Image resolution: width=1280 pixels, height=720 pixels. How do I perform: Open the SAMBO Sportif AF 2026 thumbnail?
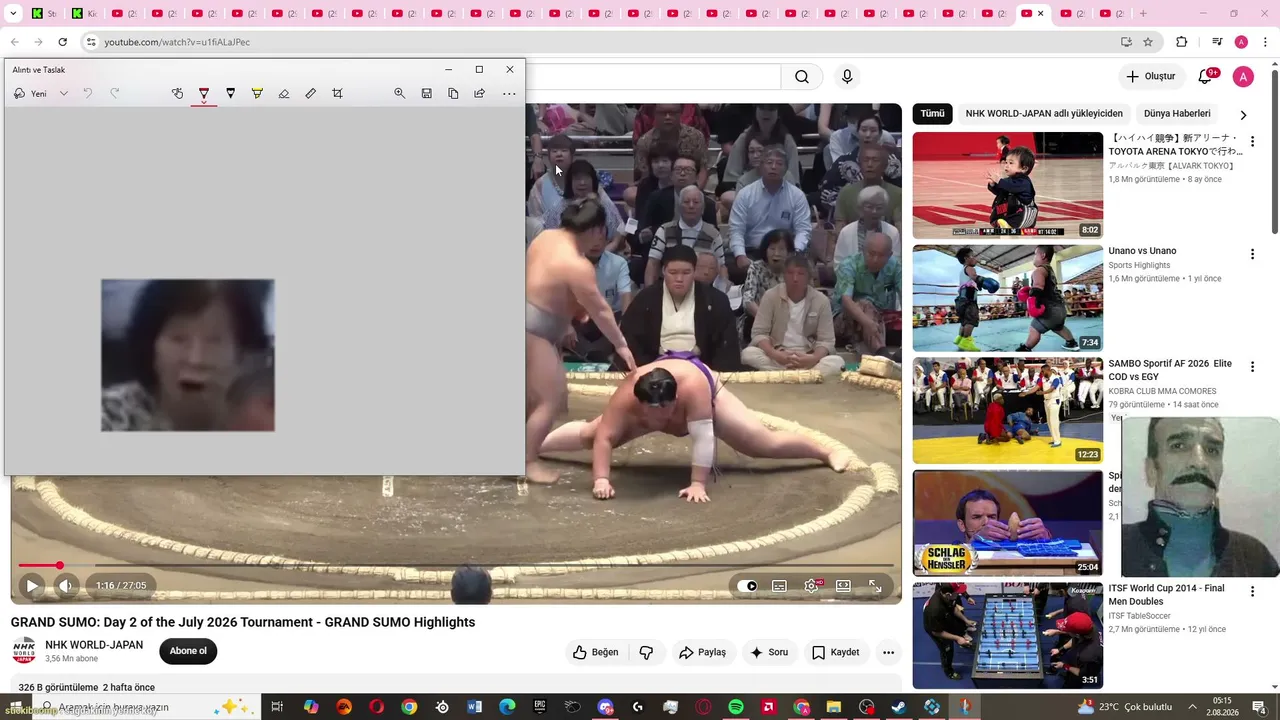(1008, 411)
